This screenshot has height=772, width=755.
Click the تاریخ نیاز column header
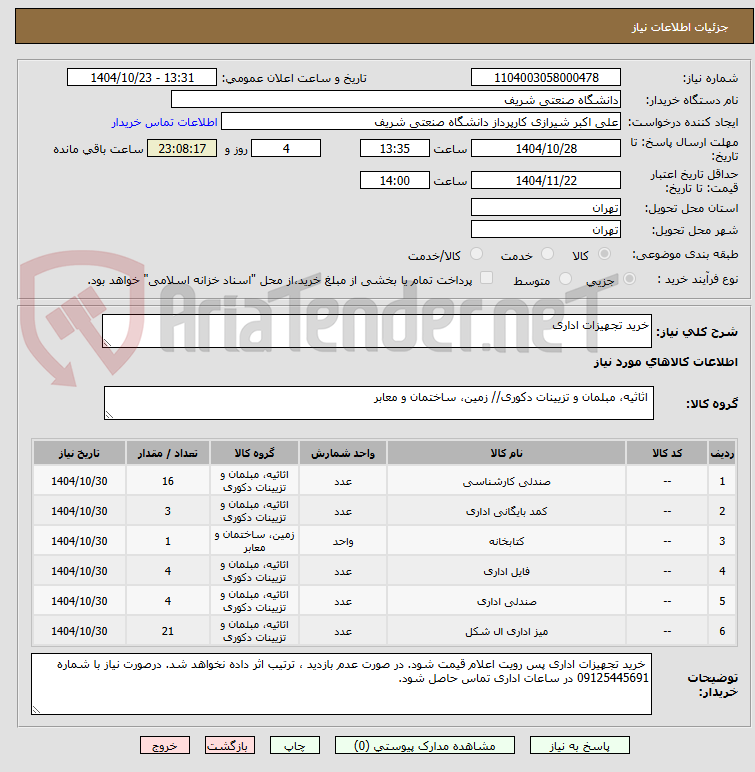point(79,453)
